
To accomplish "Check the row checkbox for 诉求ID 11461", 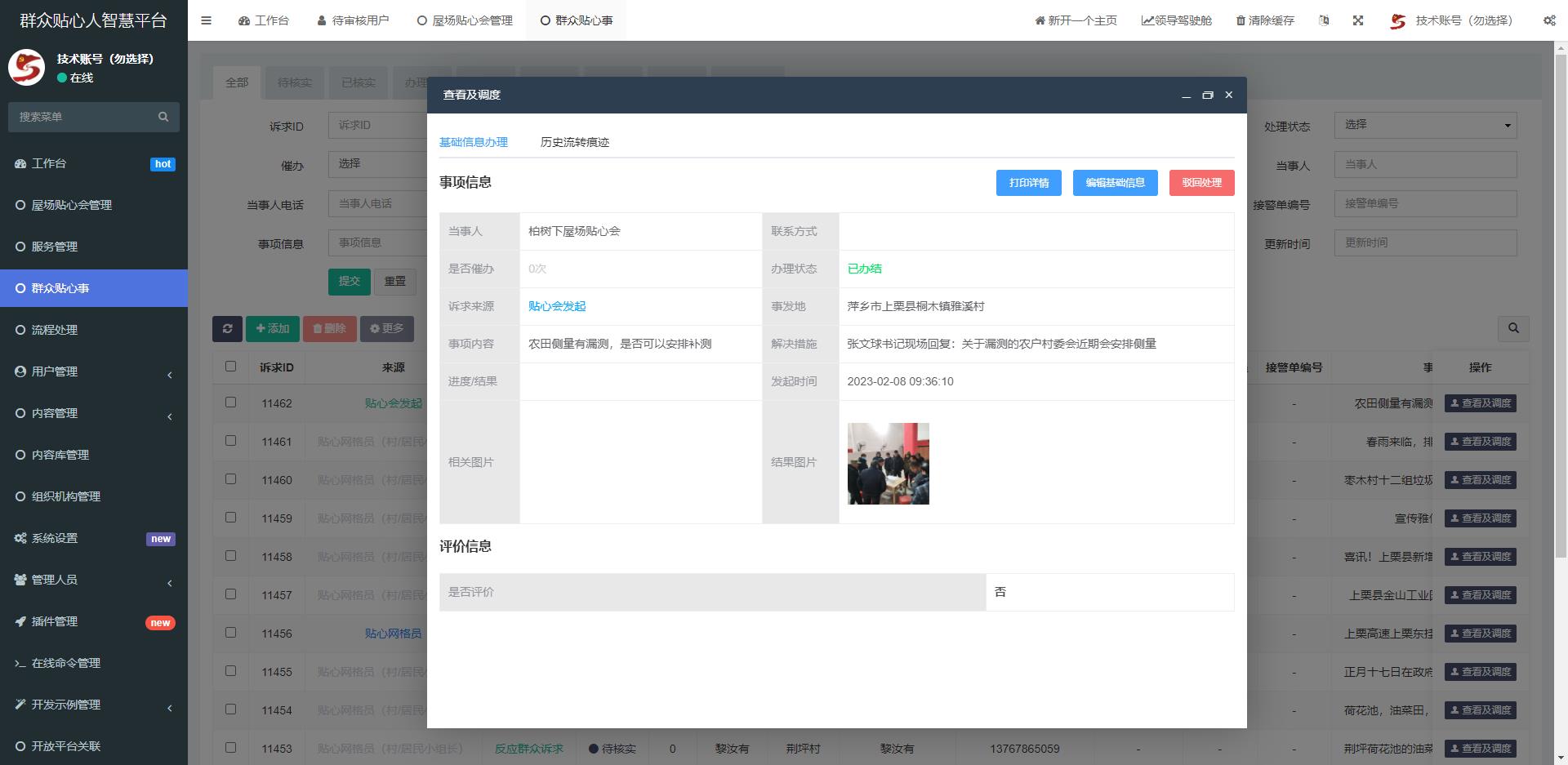I will 230,441.
